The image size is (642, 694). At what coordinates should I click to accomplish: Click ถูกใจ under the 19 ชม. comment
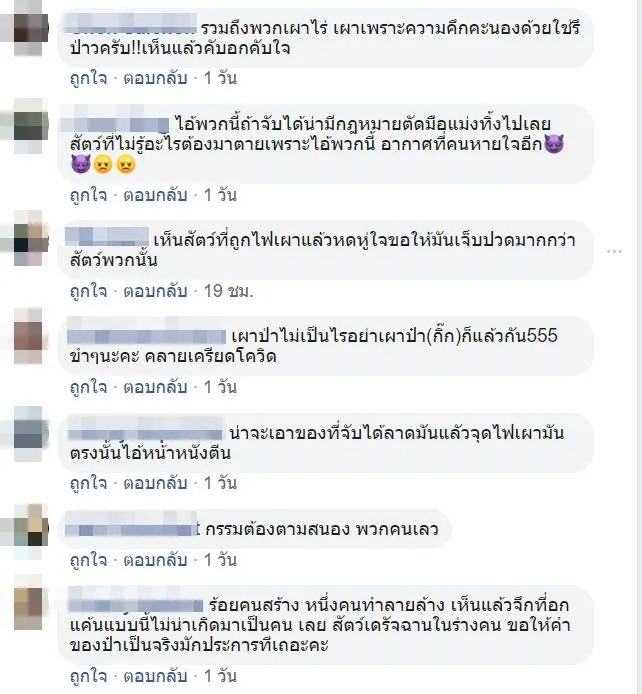tap(88, 291)
